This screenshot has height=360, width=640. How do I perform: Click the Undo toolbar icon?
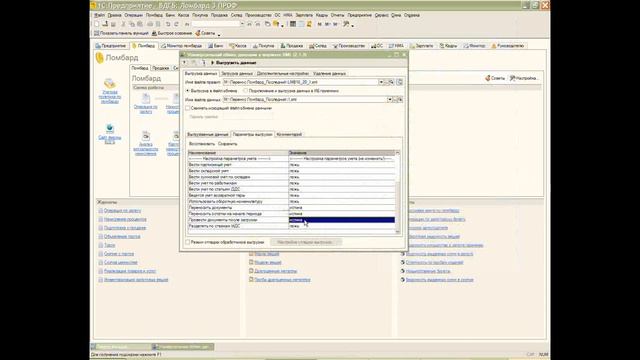click(x=168, y=24)
